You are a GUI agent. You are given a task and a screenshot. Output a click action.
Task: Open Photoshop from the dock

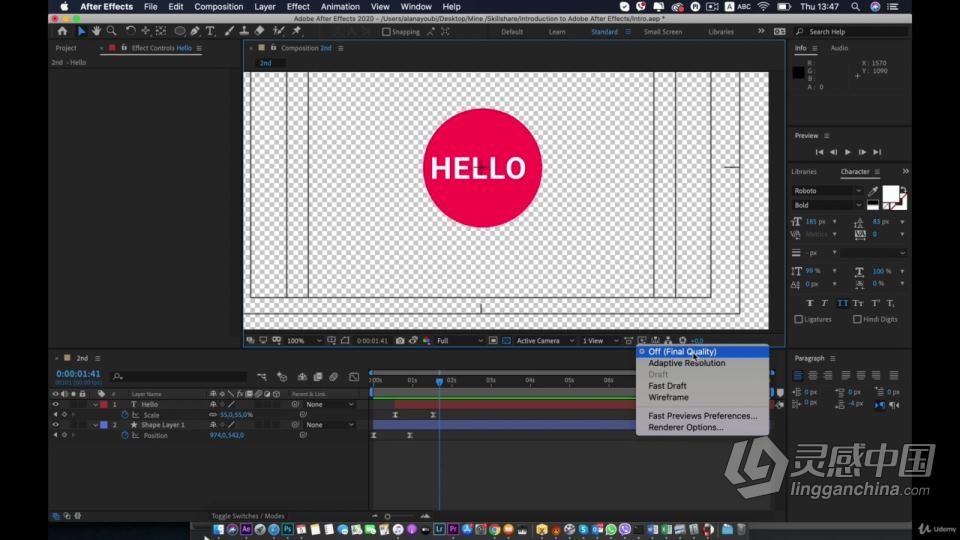click(287, 529)
